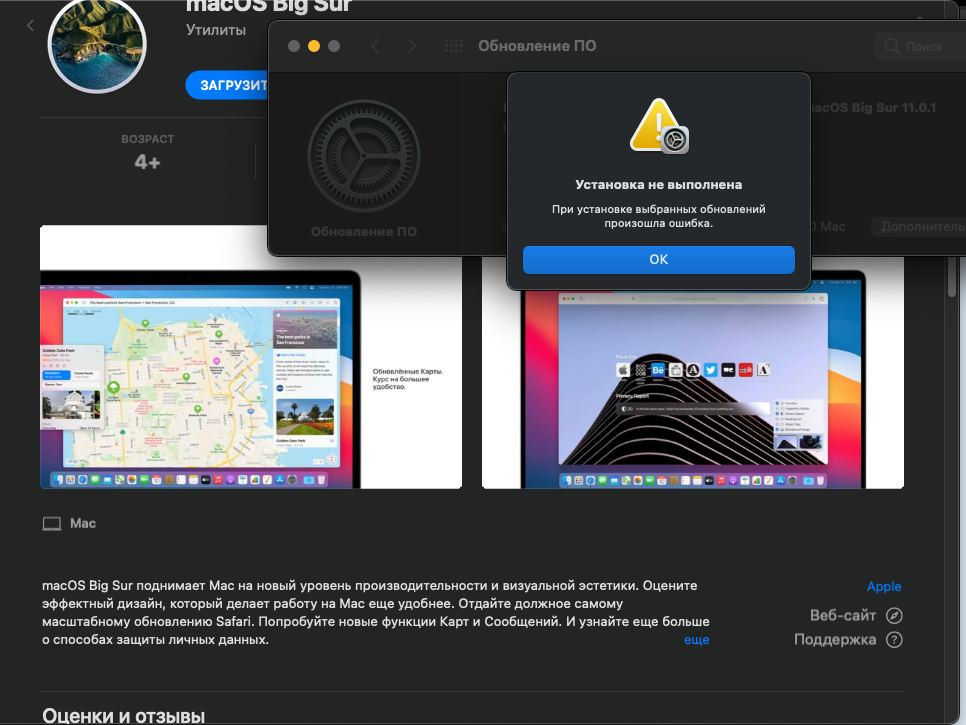The image size is (966, 725).
Task: Click the Оценки и отзывы heading
Action: click(x=123, y=716)
